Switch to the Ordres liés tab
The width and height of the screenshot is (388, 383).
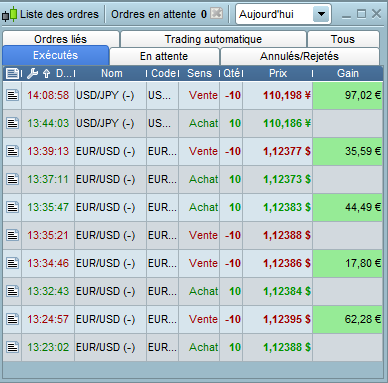tap(61, 39)
